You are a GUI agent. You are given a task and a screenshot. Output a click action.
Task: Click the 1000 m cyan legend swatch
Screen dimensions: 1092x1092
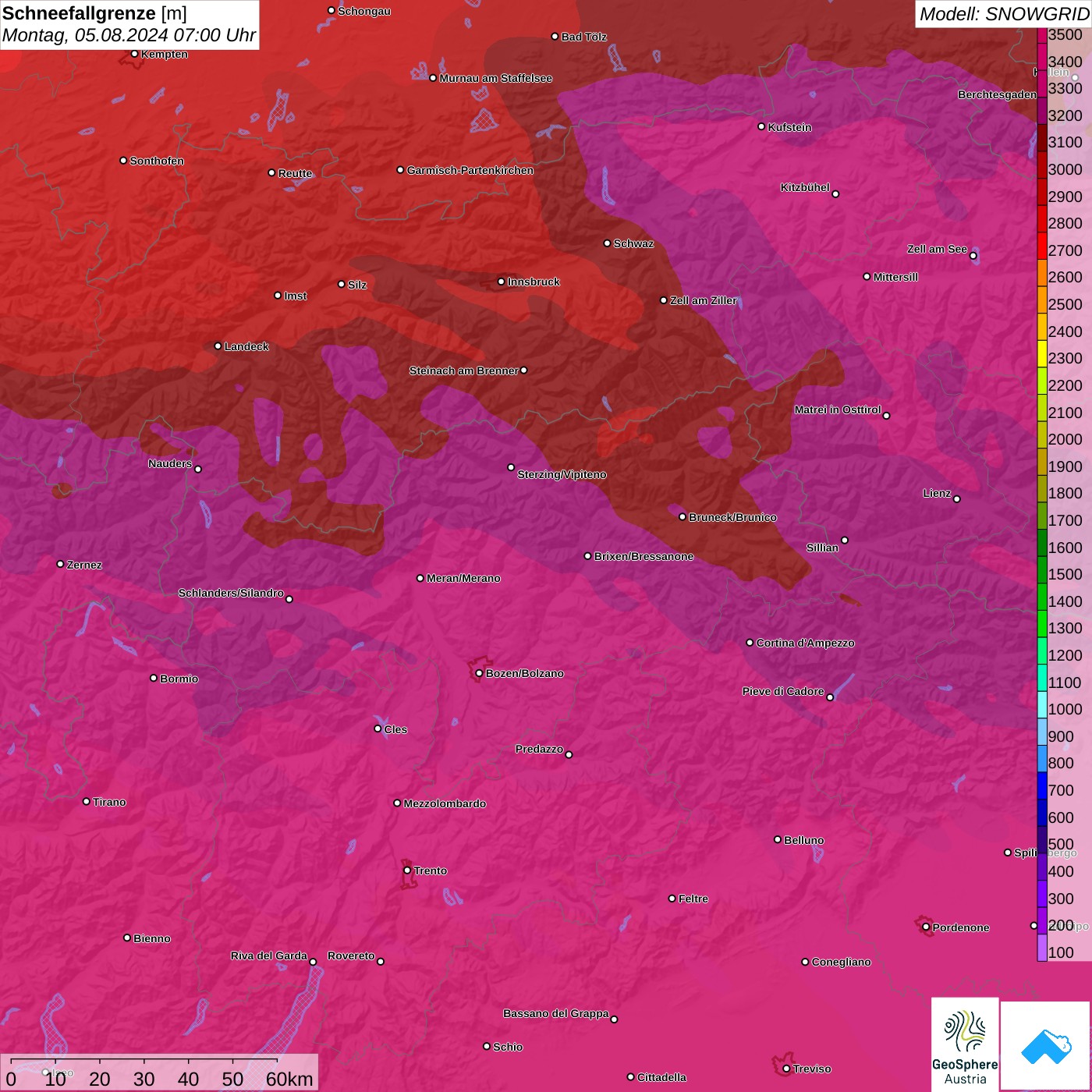point(1042,703)
